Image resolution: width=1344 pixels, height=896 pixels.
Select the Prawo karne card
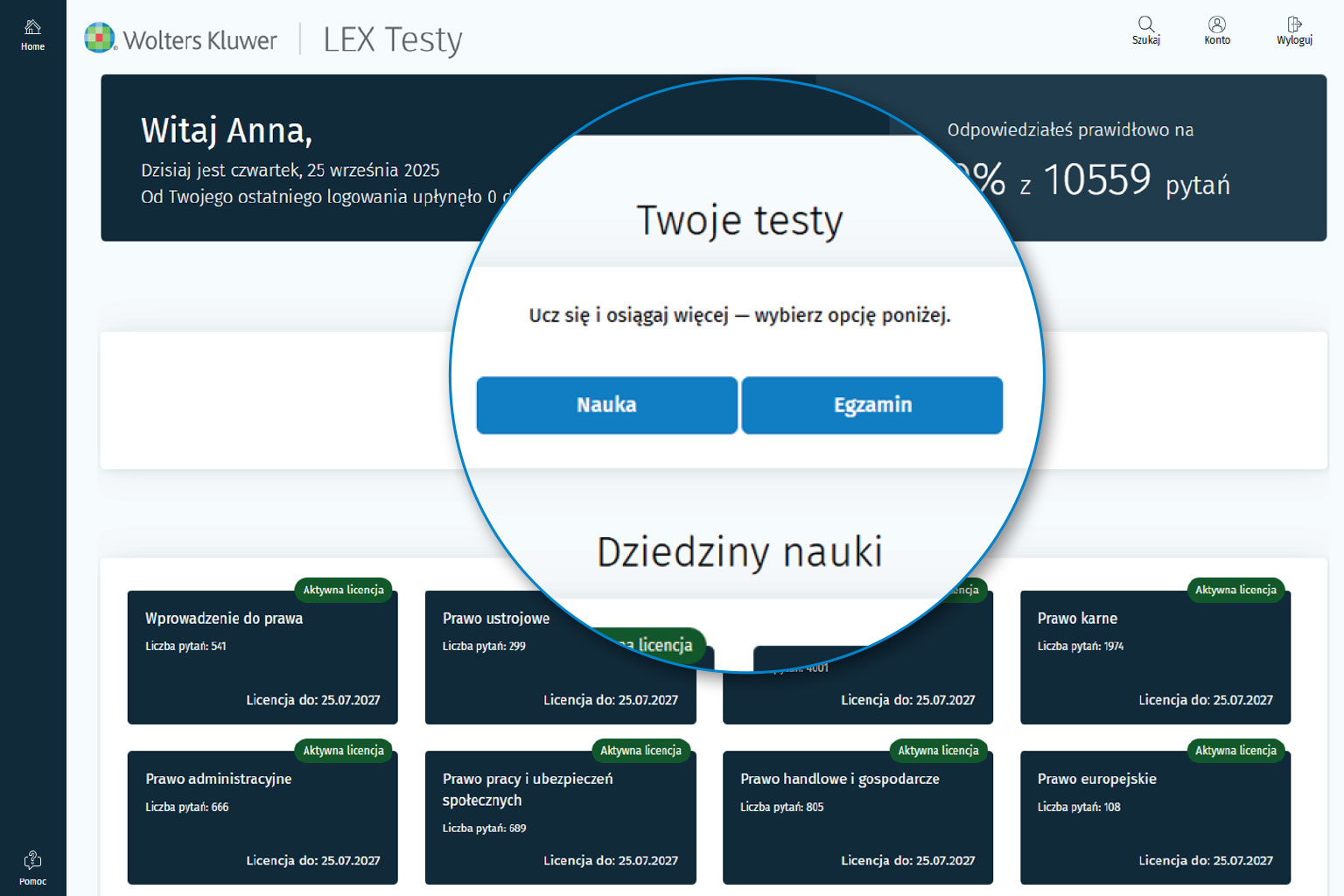coord(1155,658)
